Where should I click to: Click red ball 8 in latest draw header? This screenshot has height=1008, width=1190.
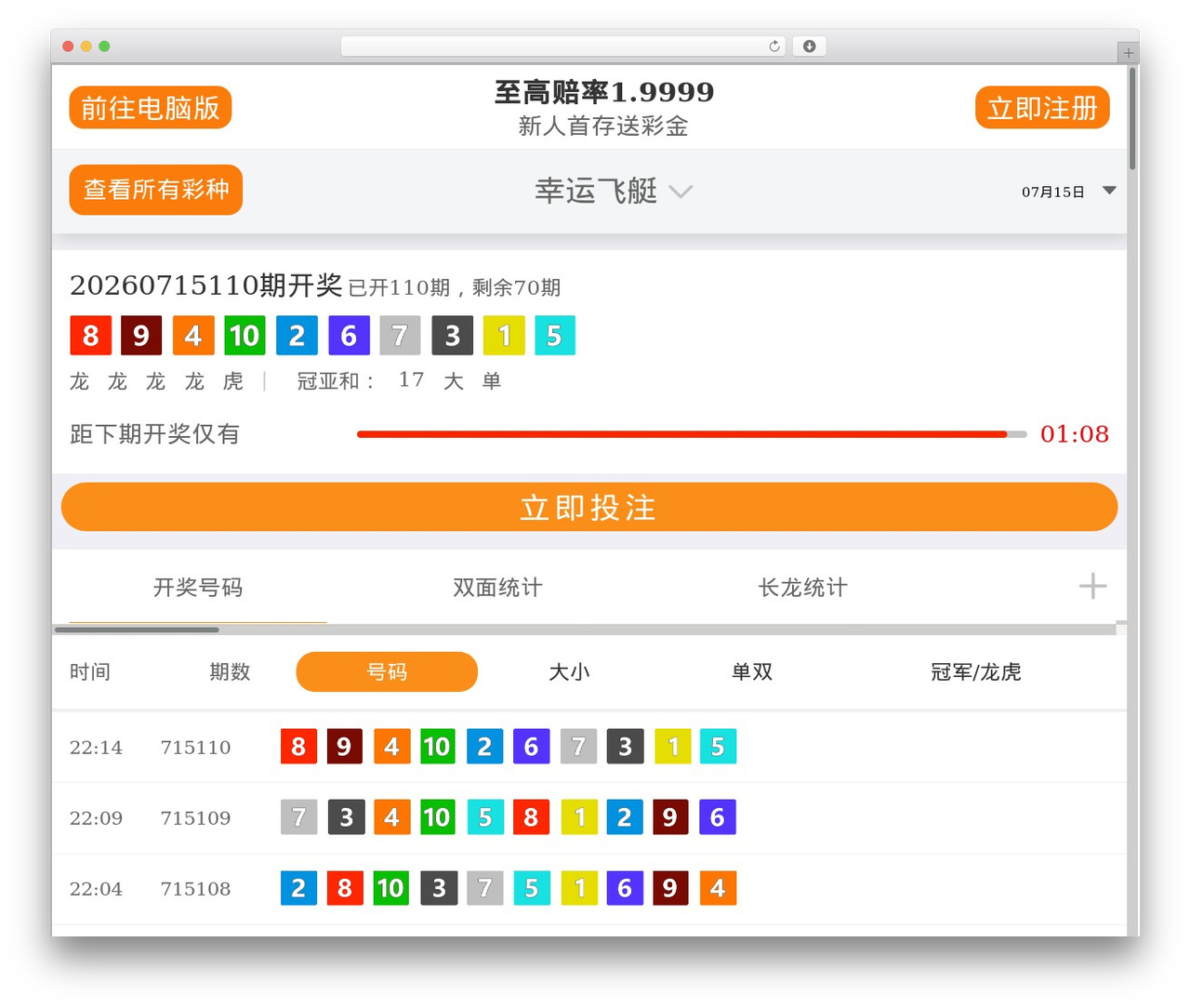(x=90, y=336)
